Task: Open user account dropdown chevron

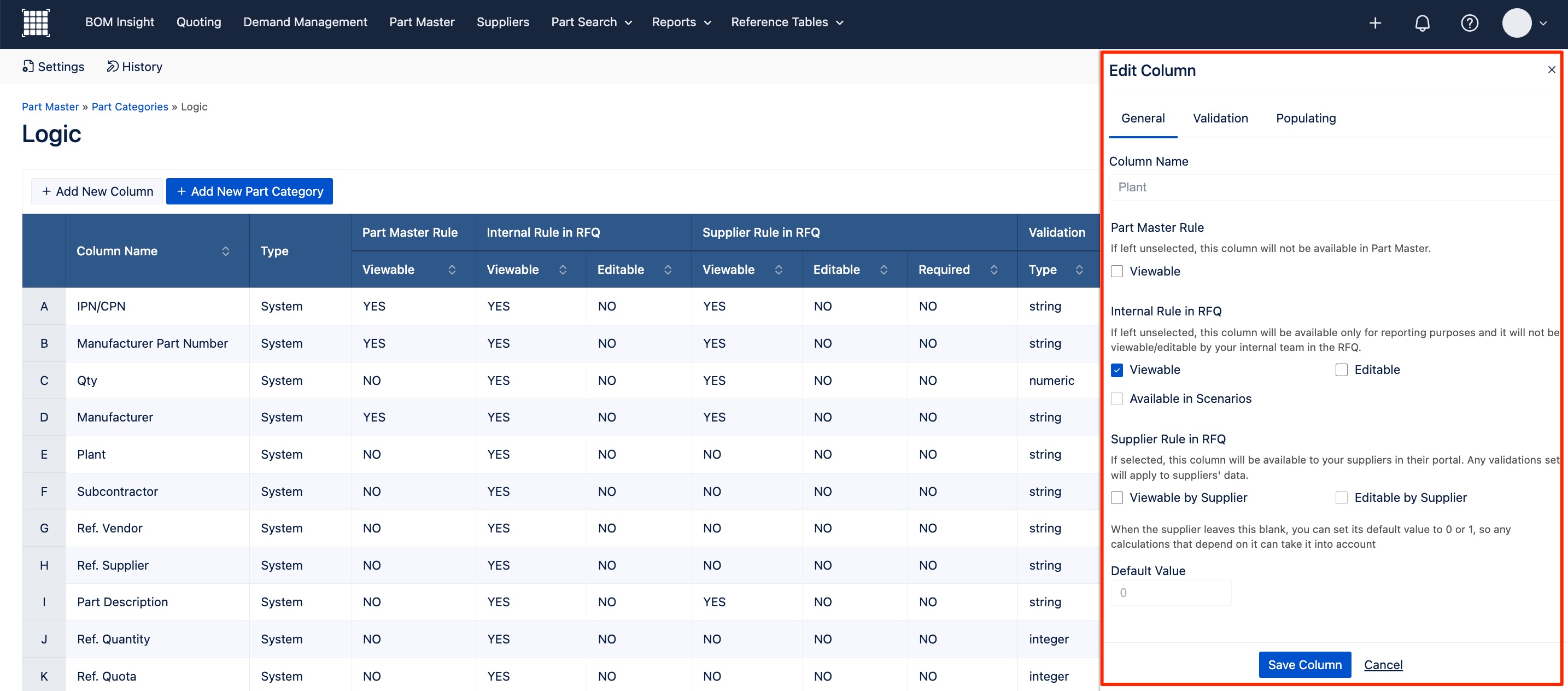Action: pos(1543,23)
